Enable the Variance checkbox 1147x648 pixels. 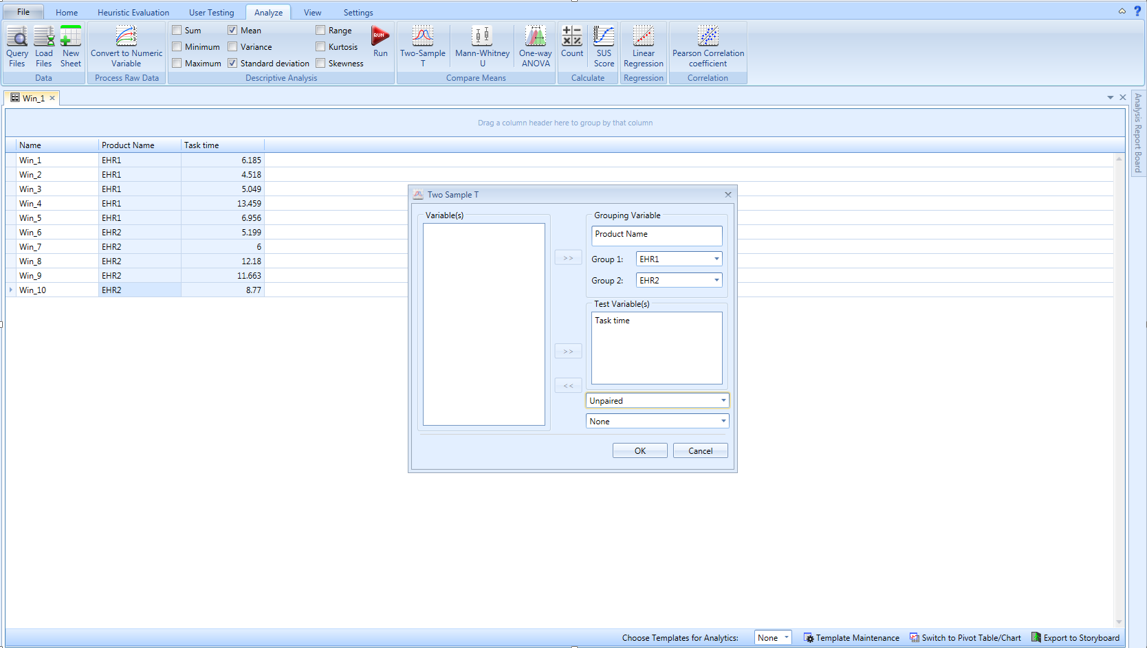[233, 47]
